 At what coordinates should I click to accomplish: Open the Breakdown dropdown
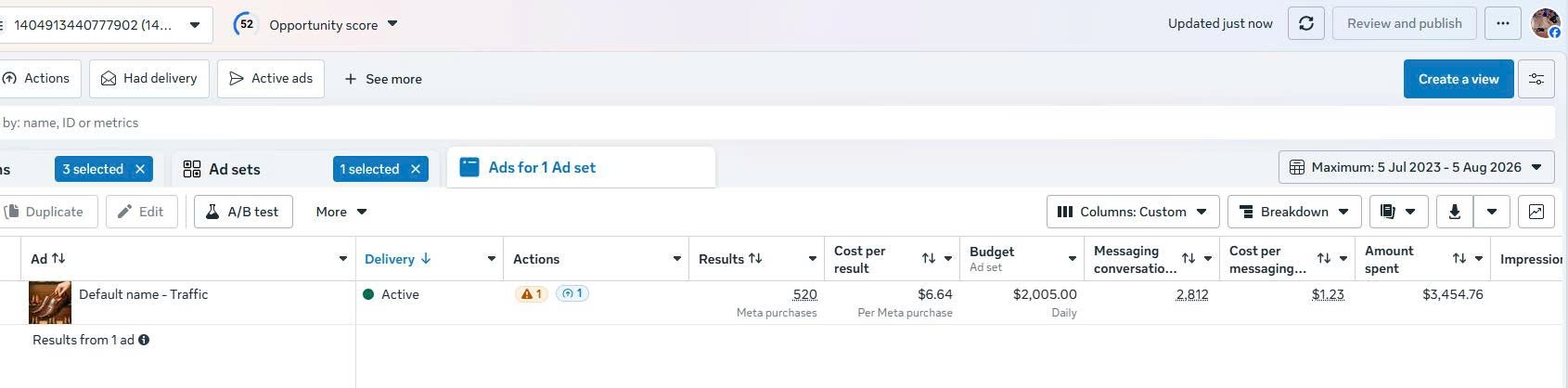(1294, 212)
